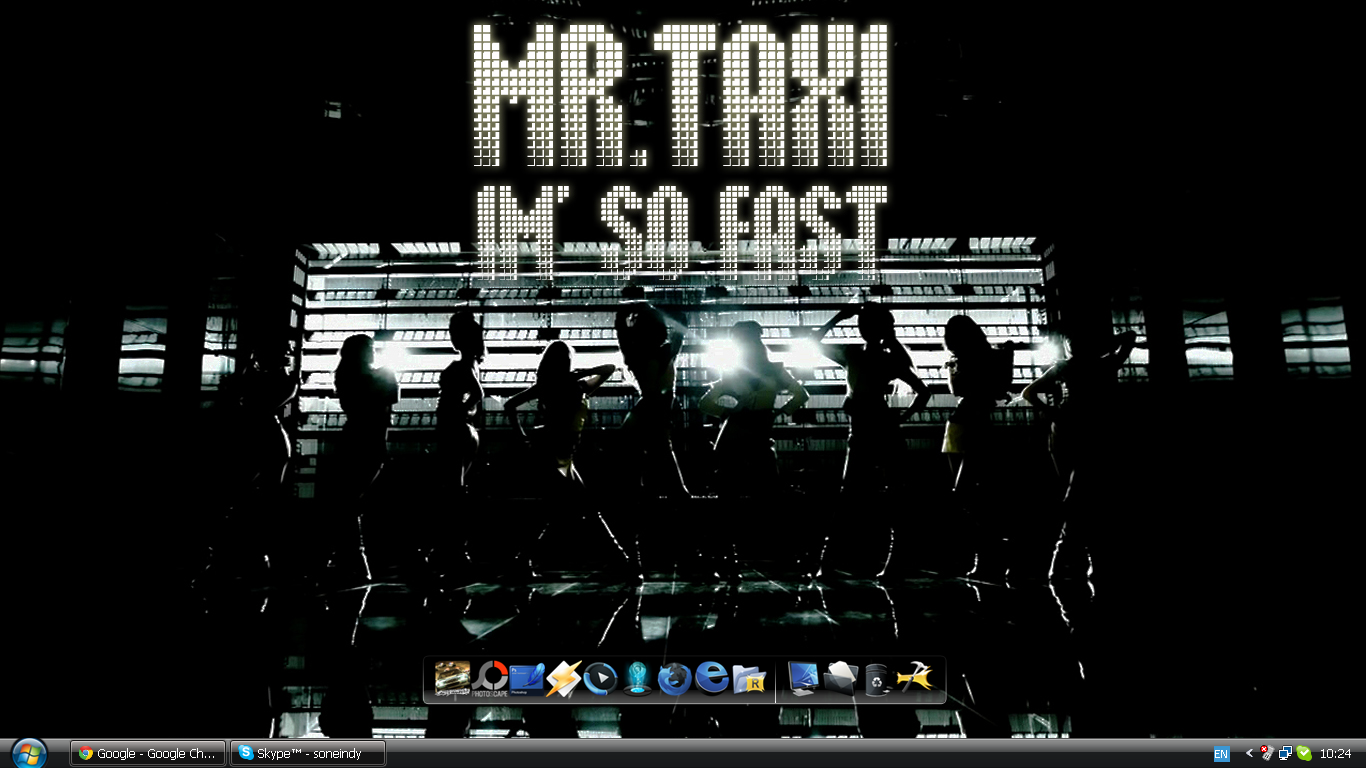The height and width of the screenshot is (768, 1366).
Task: Open My Computer monitor icon in dock
Action: (x=803, y=678)
